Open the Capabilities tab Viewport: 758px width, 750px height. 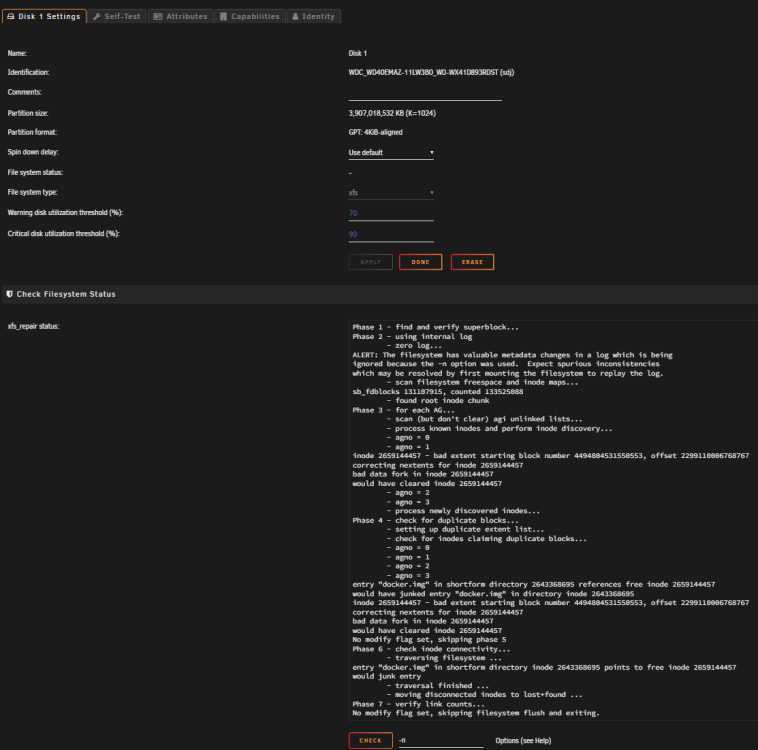[250, 16]
